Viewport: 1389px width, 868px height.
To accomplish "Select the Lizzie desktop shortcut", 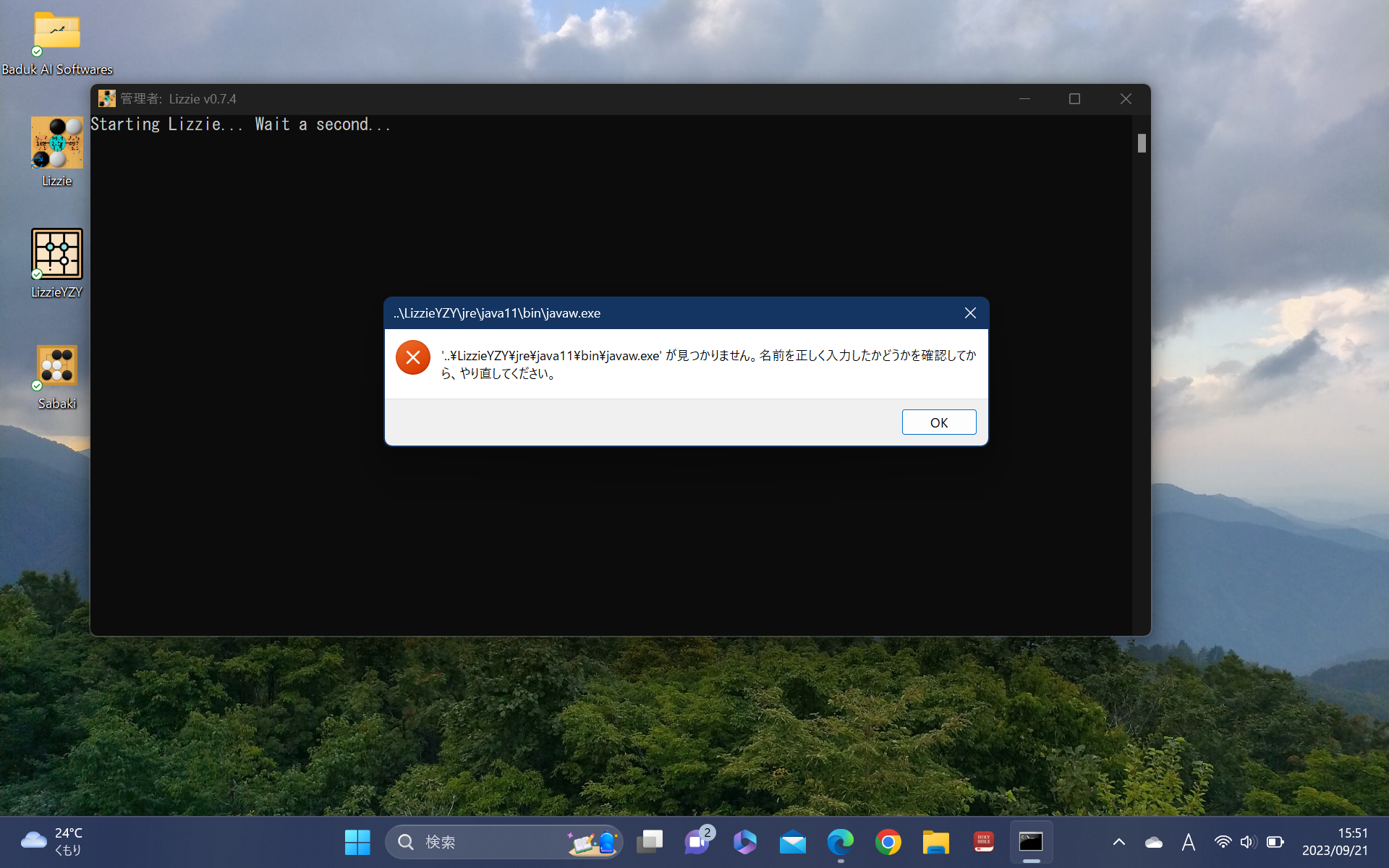I will click(57, 152).
